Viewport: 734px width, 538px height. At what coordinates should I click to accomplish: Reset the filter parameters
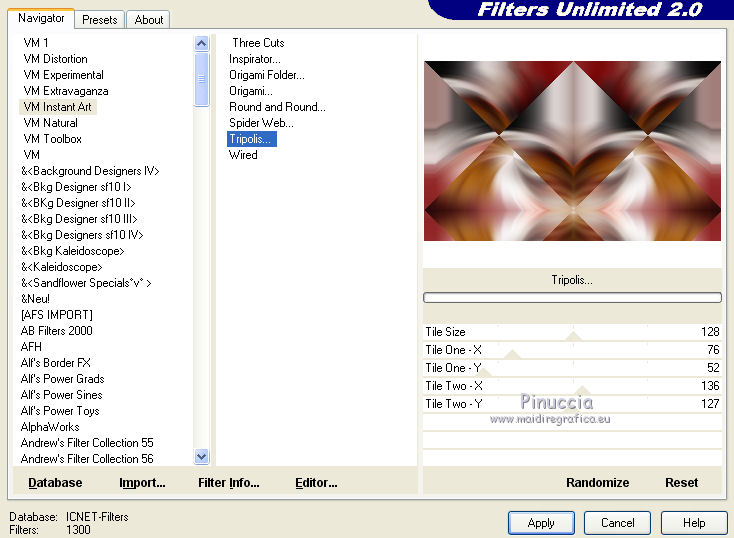tap(681, 483)
